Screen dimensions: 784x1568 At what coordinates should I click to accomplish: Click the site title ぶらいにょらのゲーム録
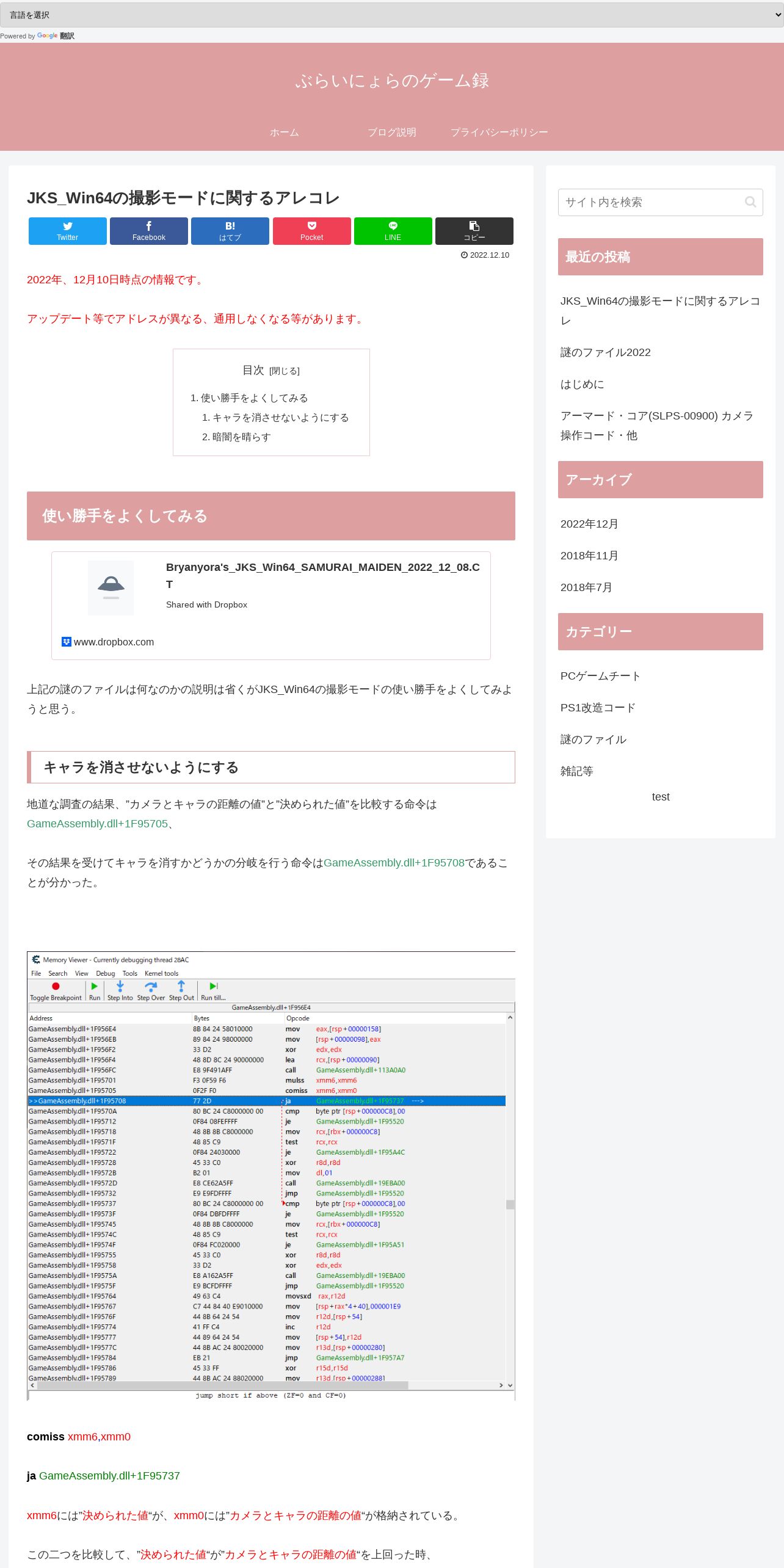[392, 80]
